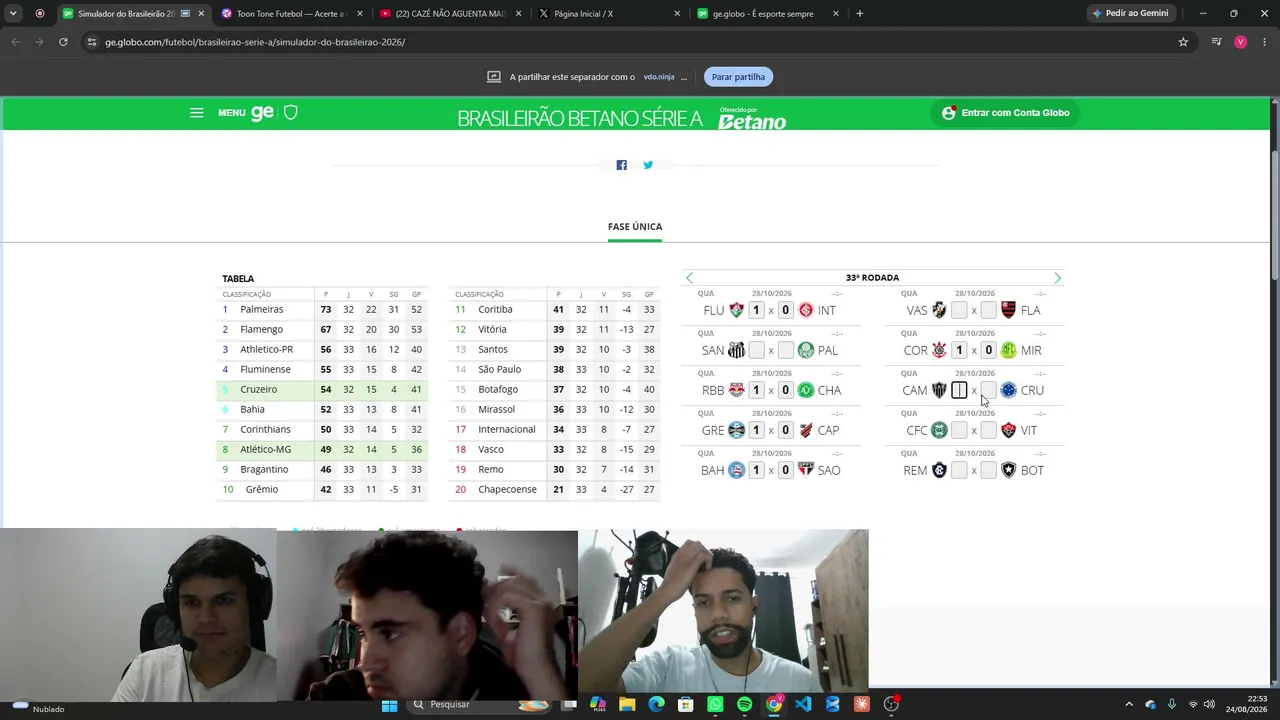Image resolution: width=1280 pixels, height=720 pixels.
Task: Click Palmeiras away score box
Action: [x=786, y=350]
